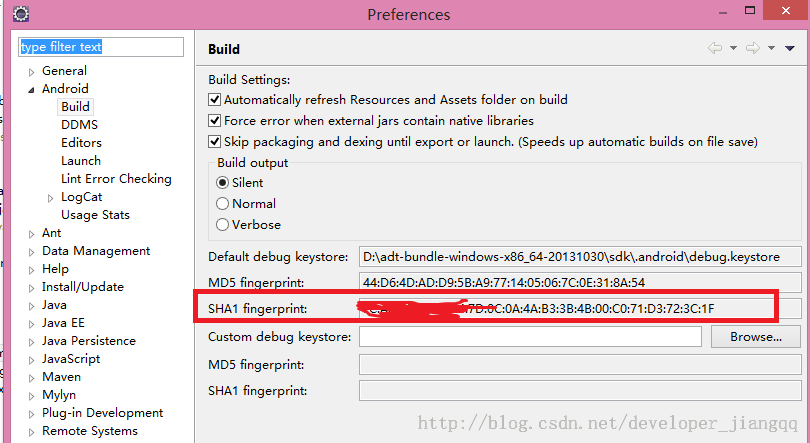The height and width of the screenshot is (443, 810).
Task: Select the Normal build output option
Action: (222, 204)
